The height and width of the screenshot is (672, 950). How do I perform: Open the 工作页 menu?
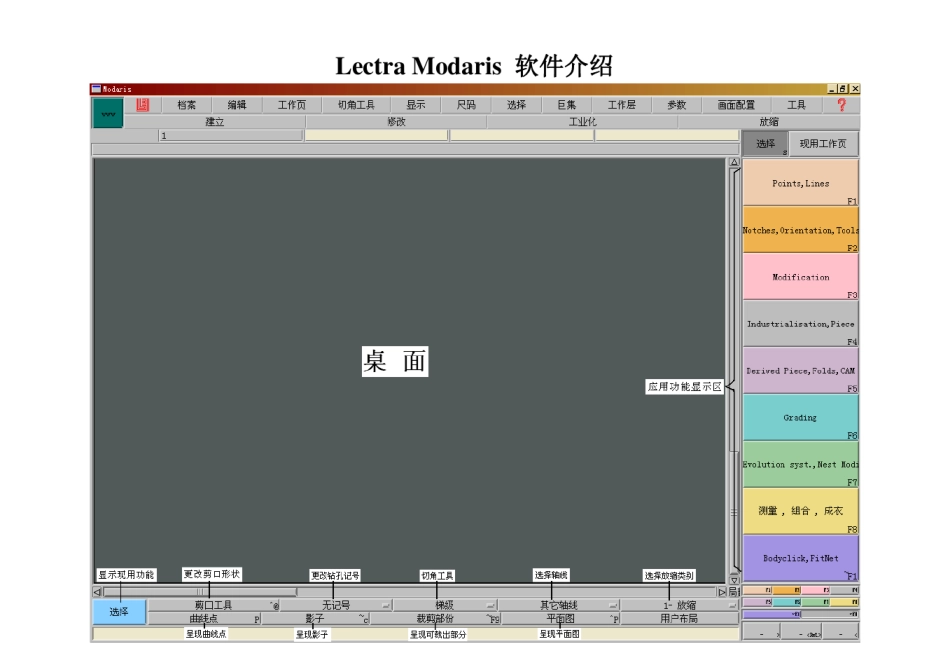(291, 105)
